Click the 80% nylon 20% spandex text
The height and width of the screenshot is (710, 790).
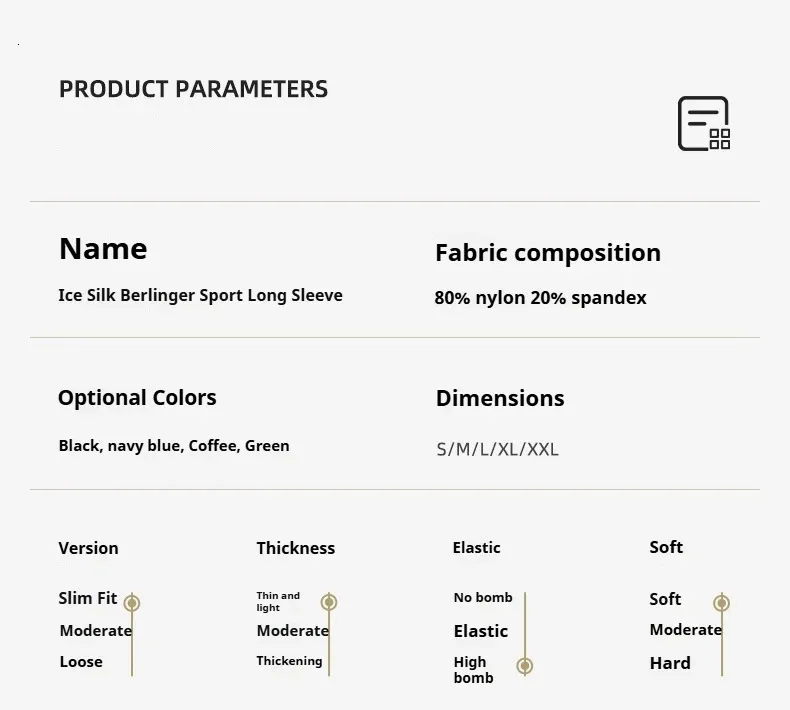540,298
